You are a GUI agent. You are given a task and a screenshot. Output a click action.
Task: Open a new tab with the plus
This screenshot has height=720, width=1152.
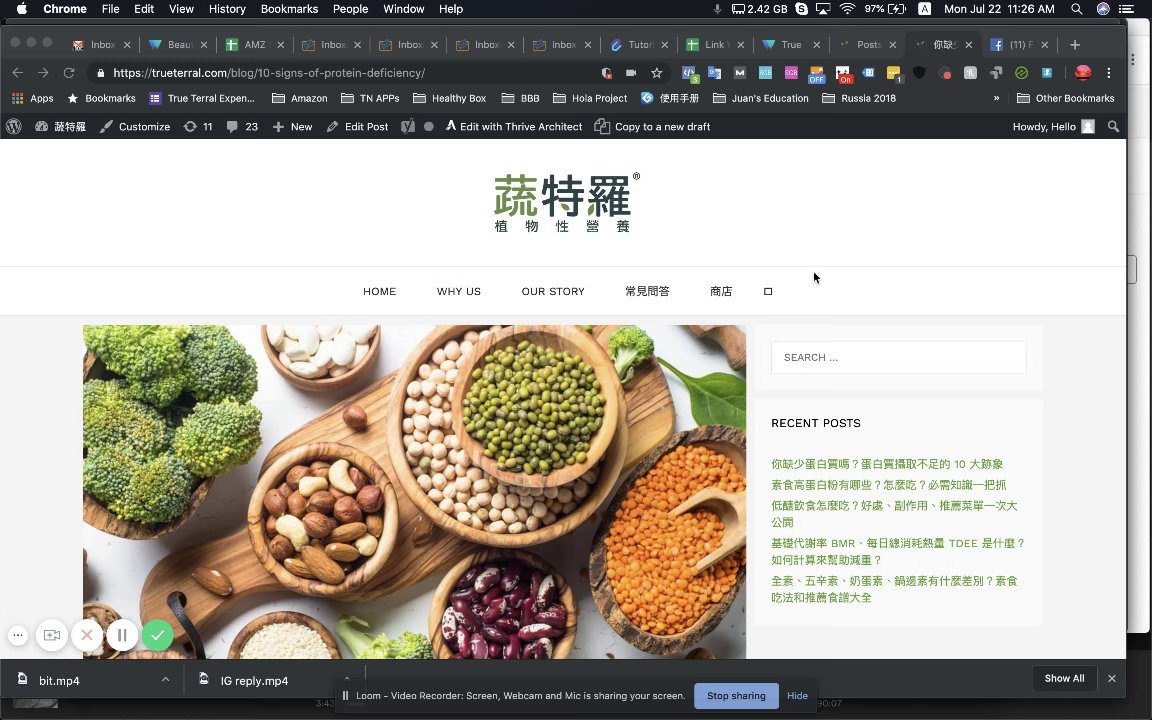point(1075,45)
